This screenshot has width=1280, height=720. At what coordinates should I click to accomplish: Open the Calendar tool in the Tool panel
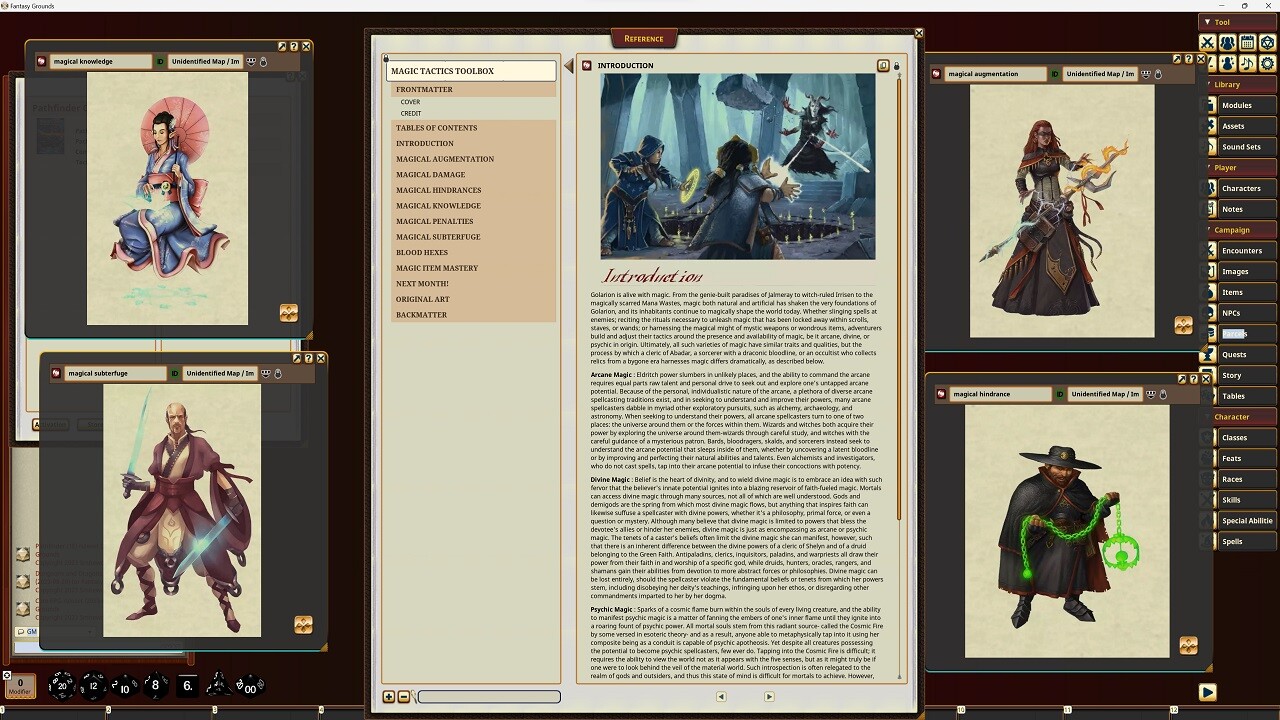pyautogui.click(x=1248, y=42)
